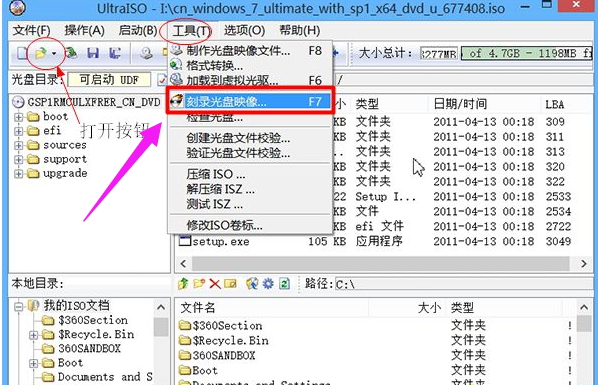Image resolution: width=598 pixels, height=385 pixels.
Task: Expand the $Recycle.Bin tree node
Action: [x=34, y=335]
